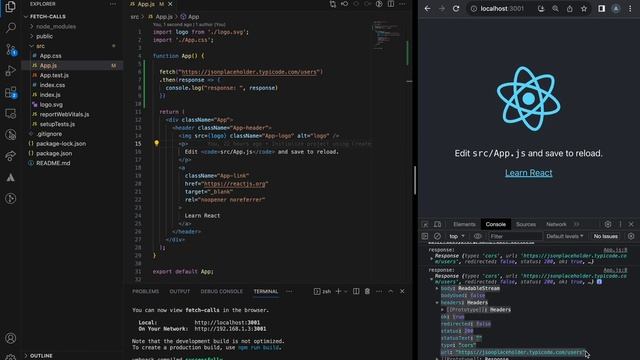The height and width of the screenshot is (360, 640).
Task: Bookmark the page with the star icon
Action: 584,9
